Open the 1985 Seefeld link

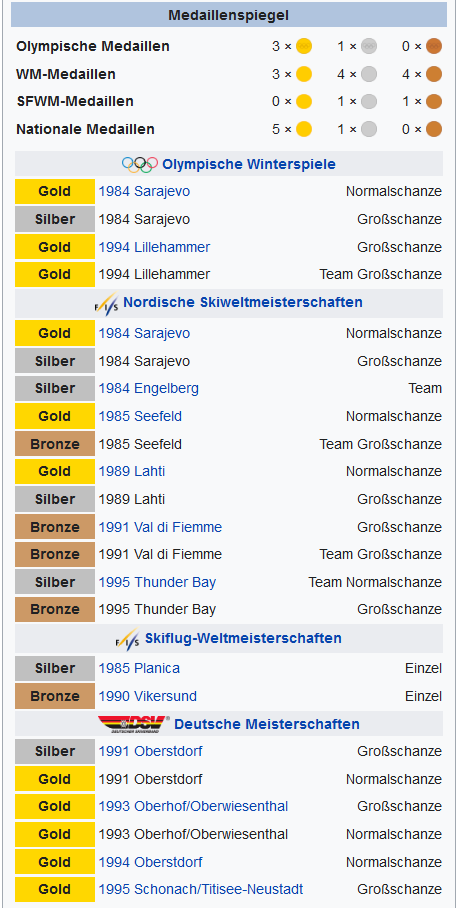(140, 416)
